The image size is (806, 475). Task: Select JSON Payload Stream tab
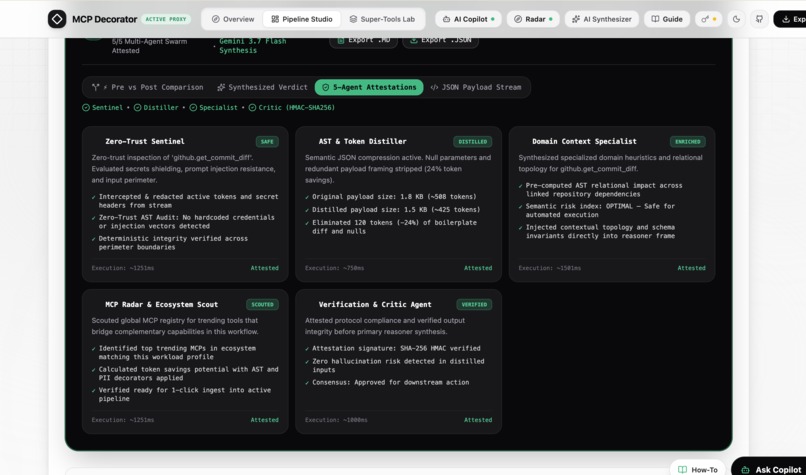[x=475, y=87]
